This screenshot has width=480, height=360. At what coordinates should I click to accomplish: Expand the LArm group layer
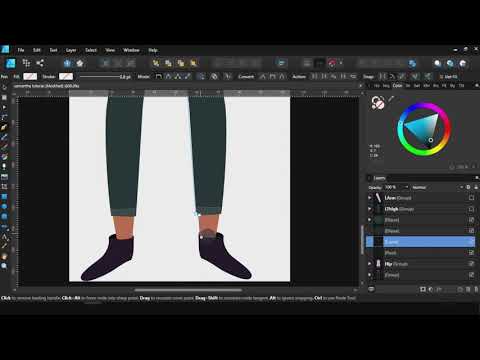click(x=369, y=198)
